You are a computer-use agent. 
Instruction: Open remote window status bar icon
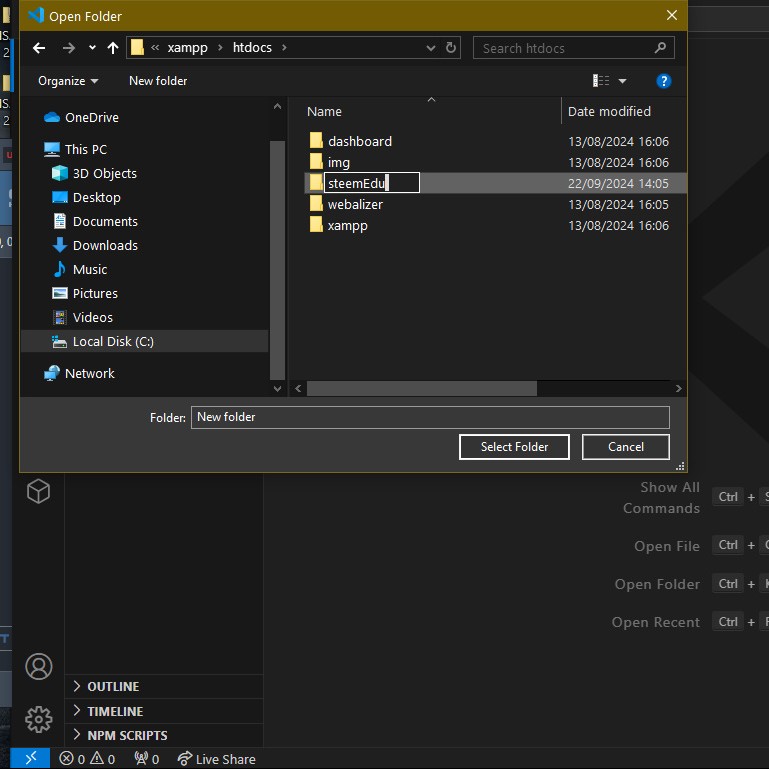click(30, 759)
